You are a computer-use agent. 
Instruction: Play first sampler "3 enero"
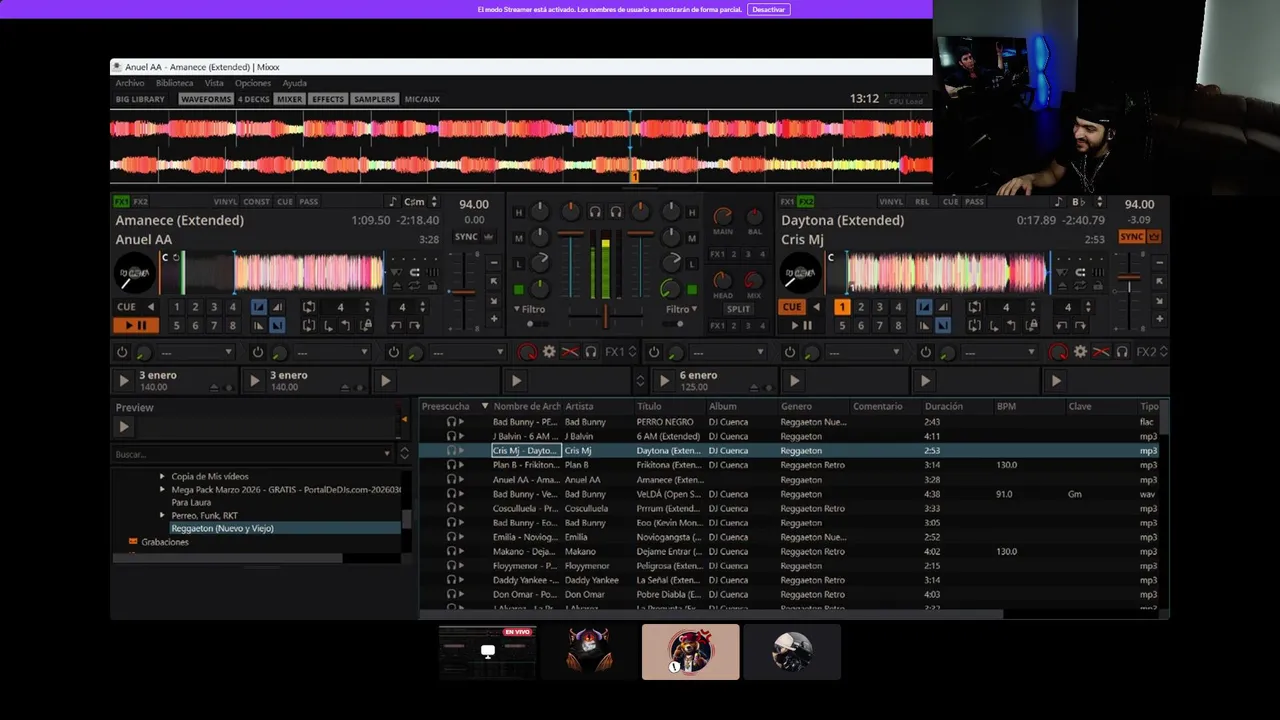(123, 381)
